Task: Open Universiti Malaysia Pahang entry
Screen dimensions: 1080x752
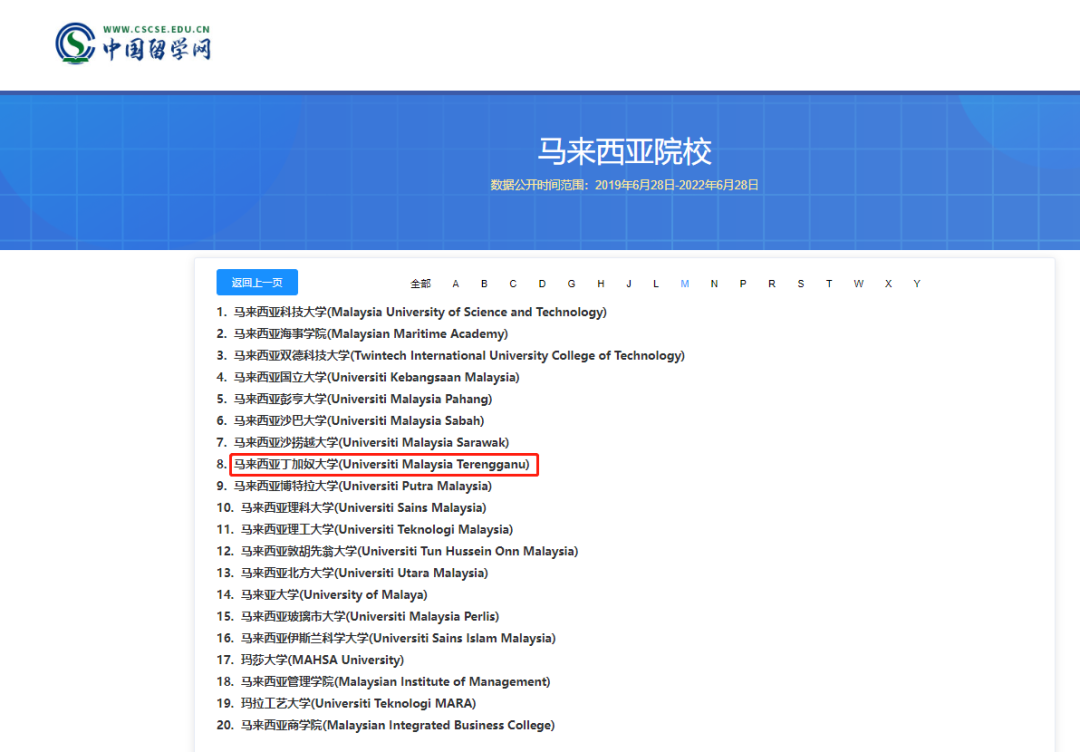Action: [x=363, y=399]
